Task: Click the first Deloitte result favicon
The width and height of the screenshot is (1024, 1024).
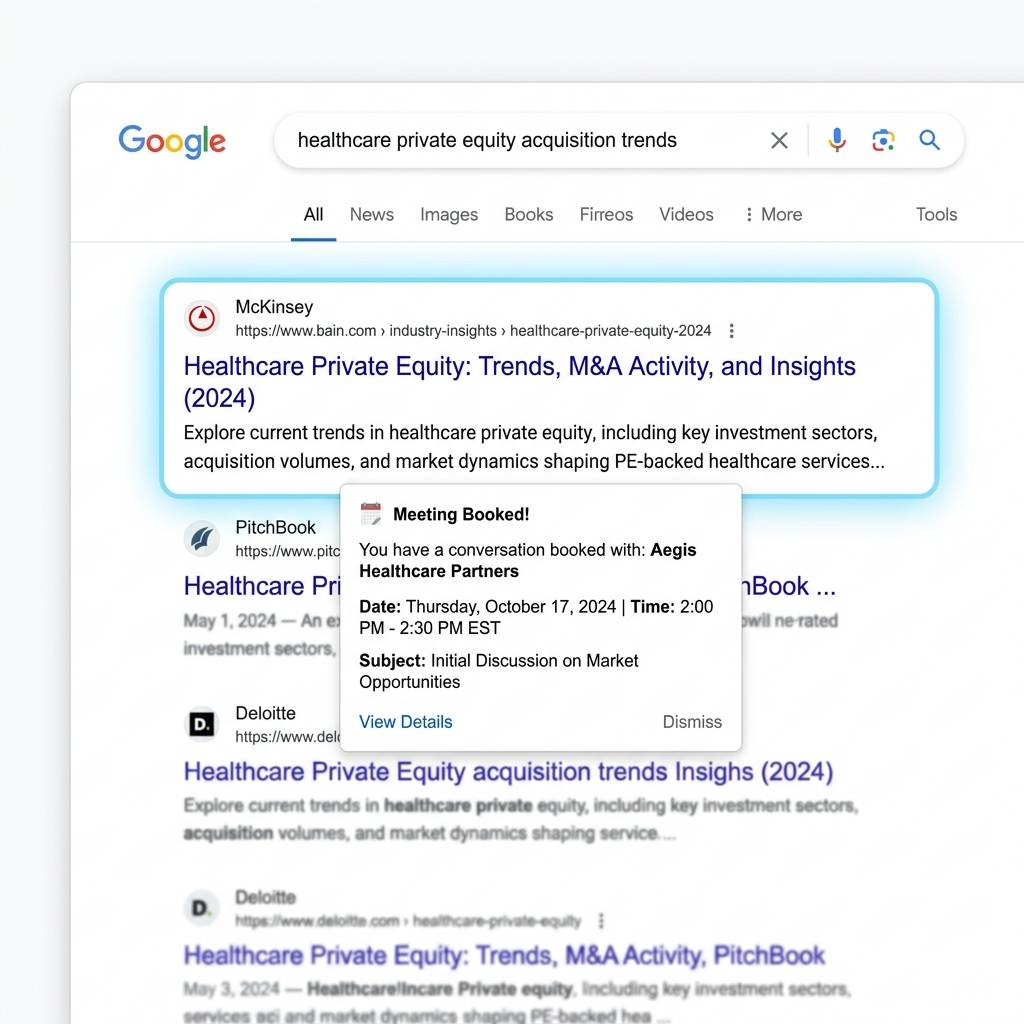Action: (x=202, y=724)
